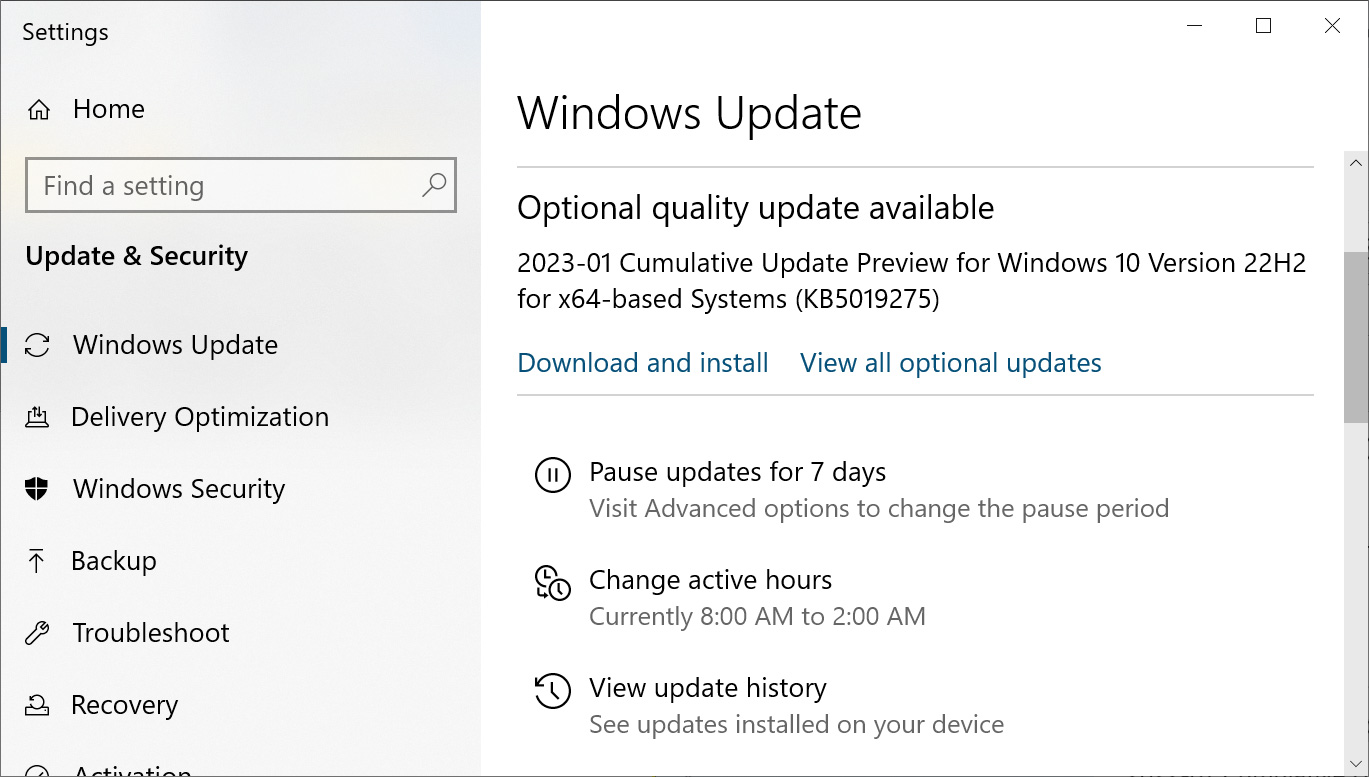Click the Windows Security shield icon
Image resolution: width=1369 pixels, height=777 pixels.
tap(38, 489)
